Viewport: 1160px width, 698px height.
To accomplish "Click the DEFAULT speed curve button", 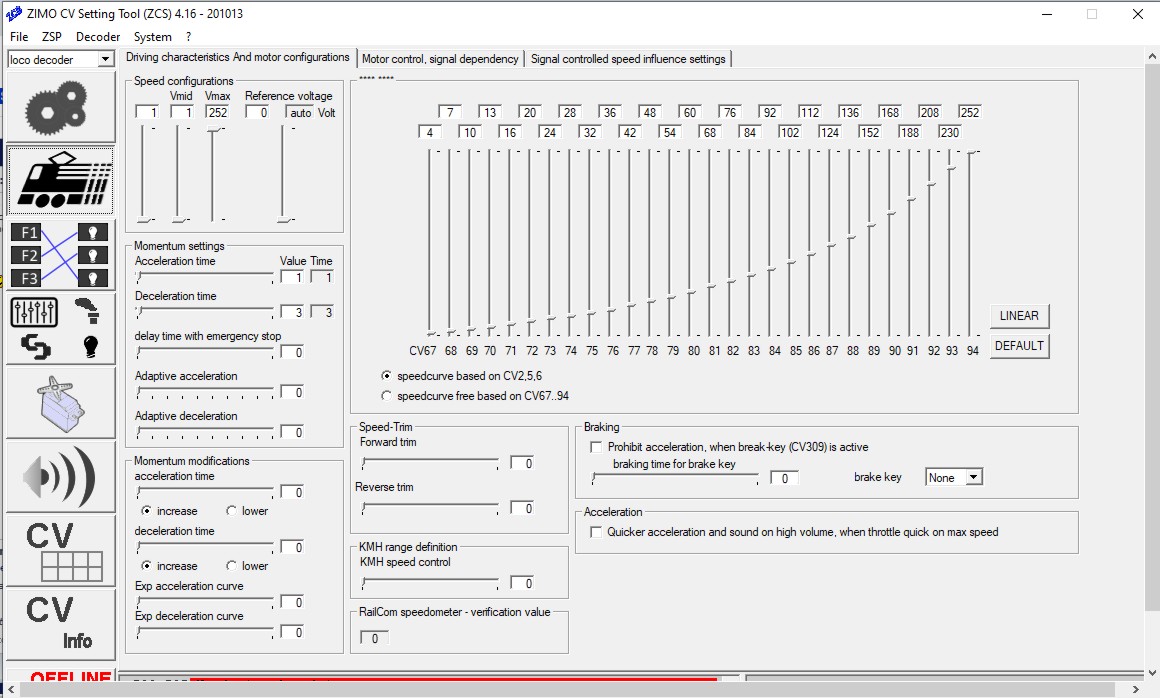I will click(x=1019, y=346).
